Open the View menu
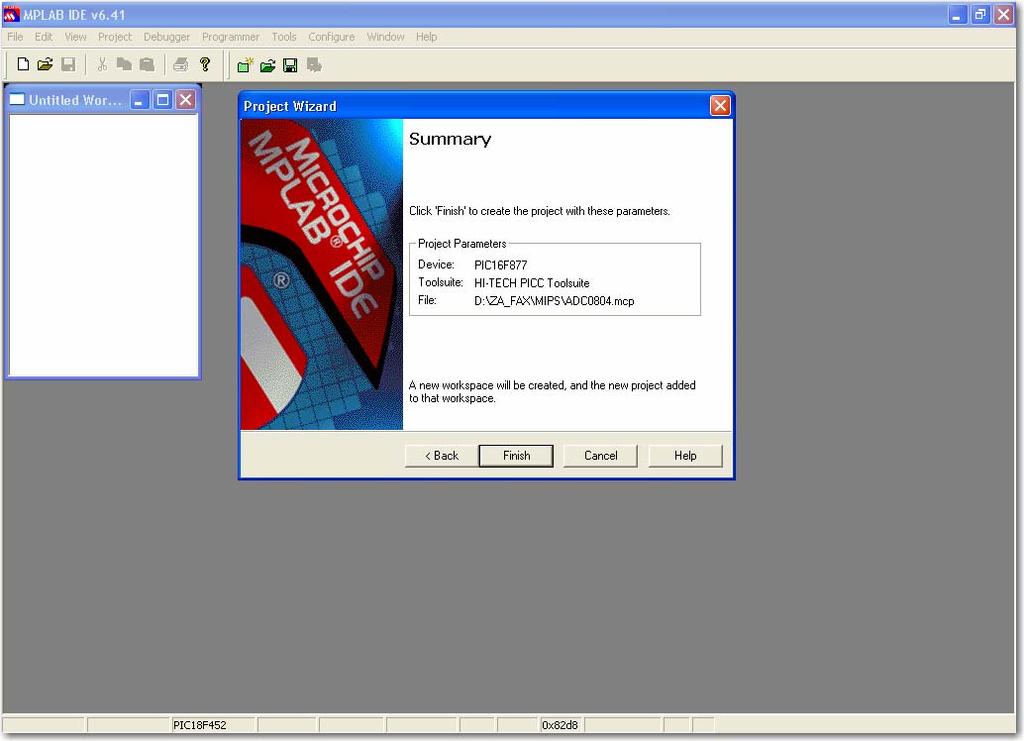 pyautogui.click(x=75, y=37)
